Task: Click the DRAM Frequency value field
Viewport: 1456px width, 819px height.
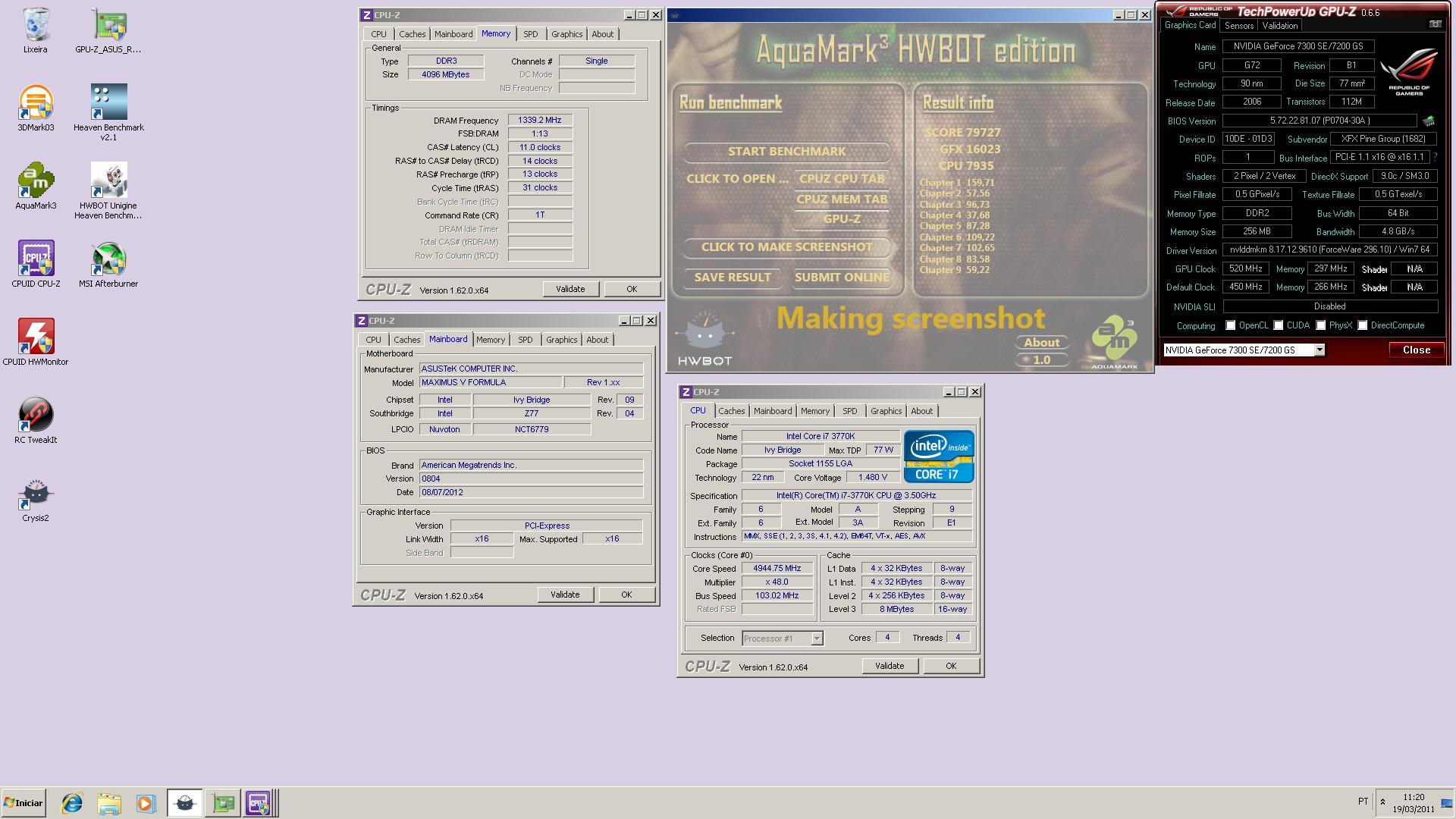Action: pos(540,120)
